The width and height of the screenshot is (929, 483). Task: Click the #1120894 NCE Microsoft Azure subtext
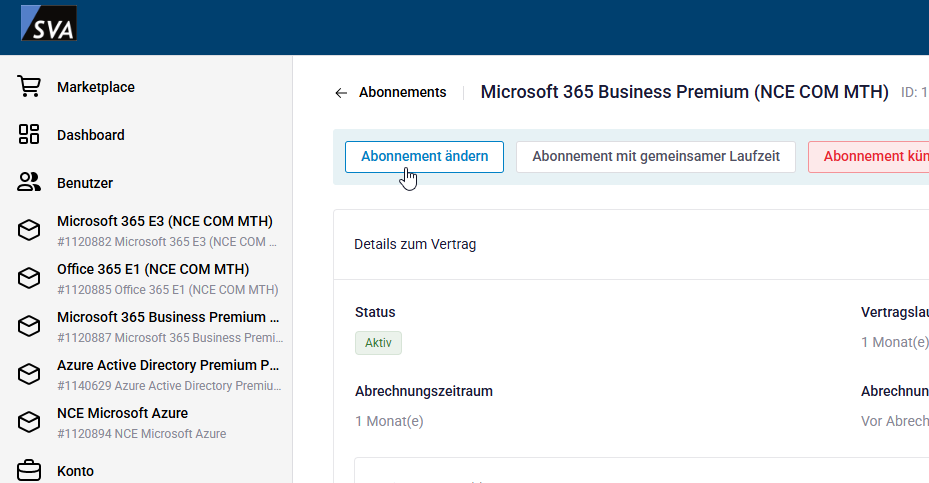[x=142, y=434]
